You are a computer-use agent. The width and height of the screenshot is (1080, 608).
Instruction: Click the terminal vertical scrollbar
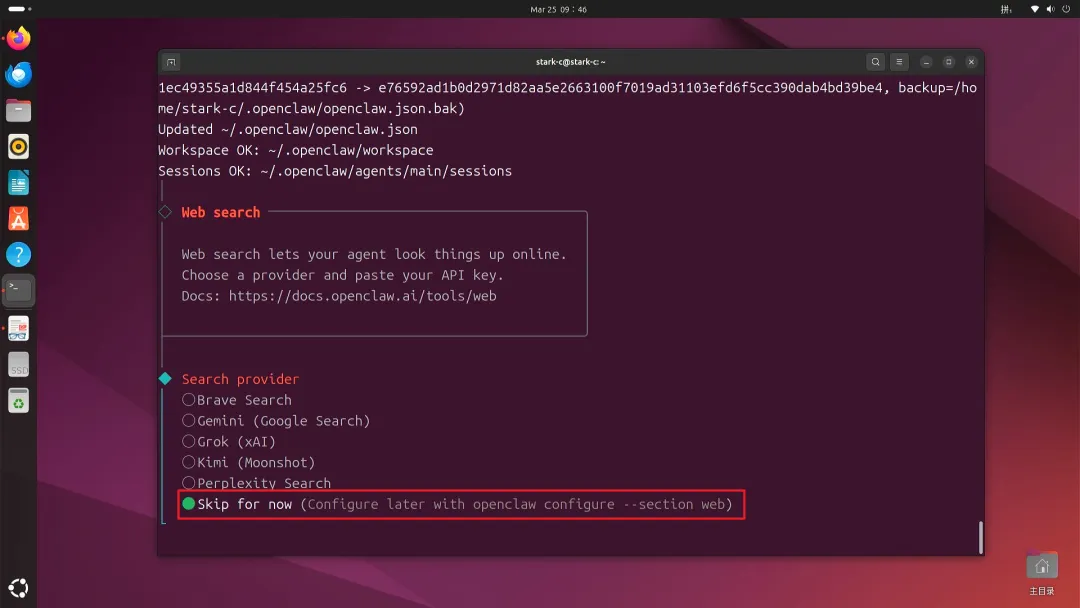point(980,537)
